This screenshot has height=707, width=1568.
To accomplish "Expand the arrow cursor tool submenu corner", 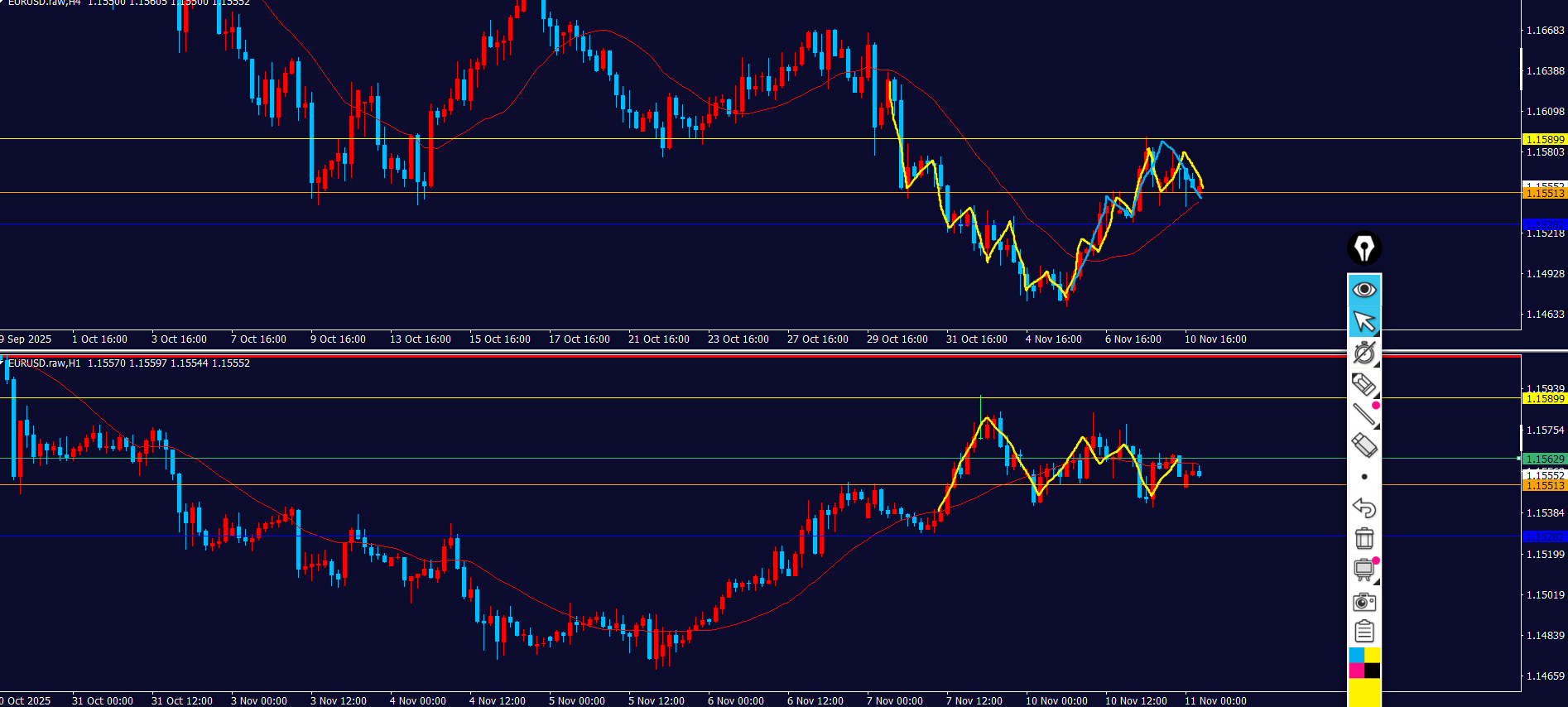I will [x=1376, y=333].
